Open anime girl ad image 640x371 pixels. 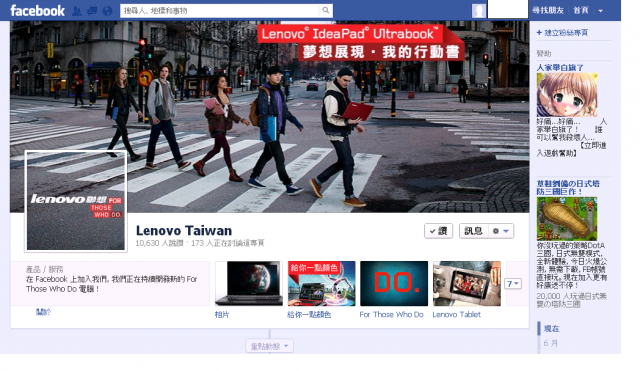pos(567,95)
